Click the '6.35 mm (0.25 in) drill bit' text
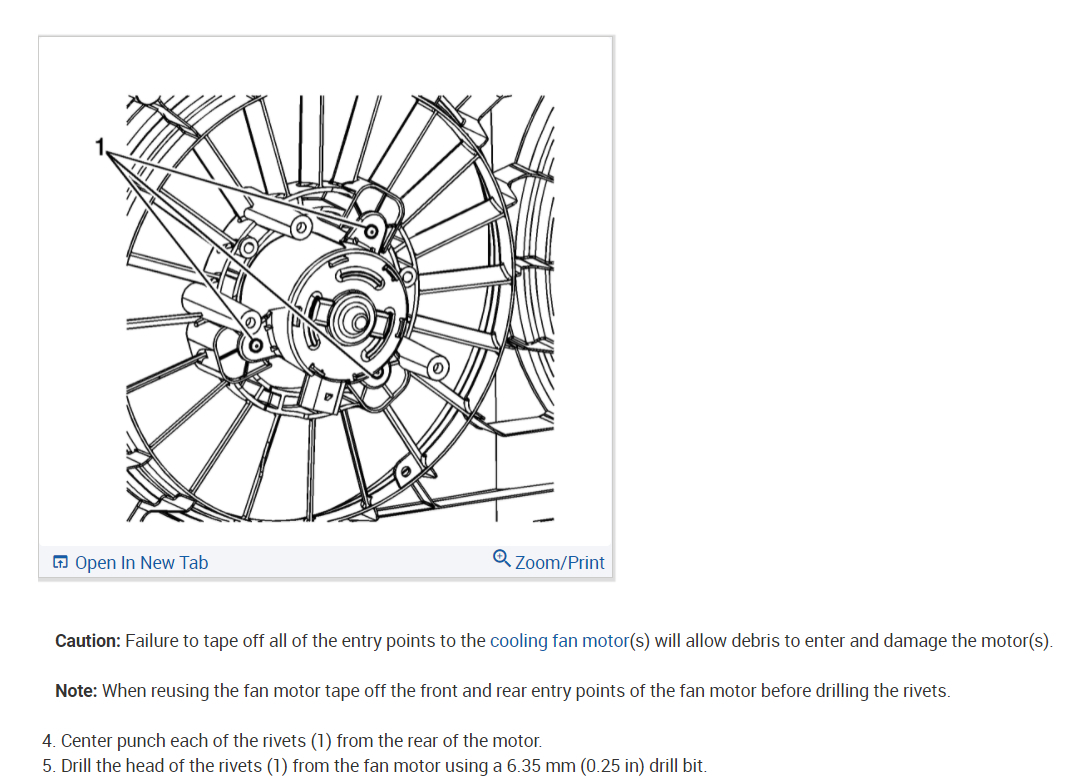1068x783 pixels. tap(606, 765)
